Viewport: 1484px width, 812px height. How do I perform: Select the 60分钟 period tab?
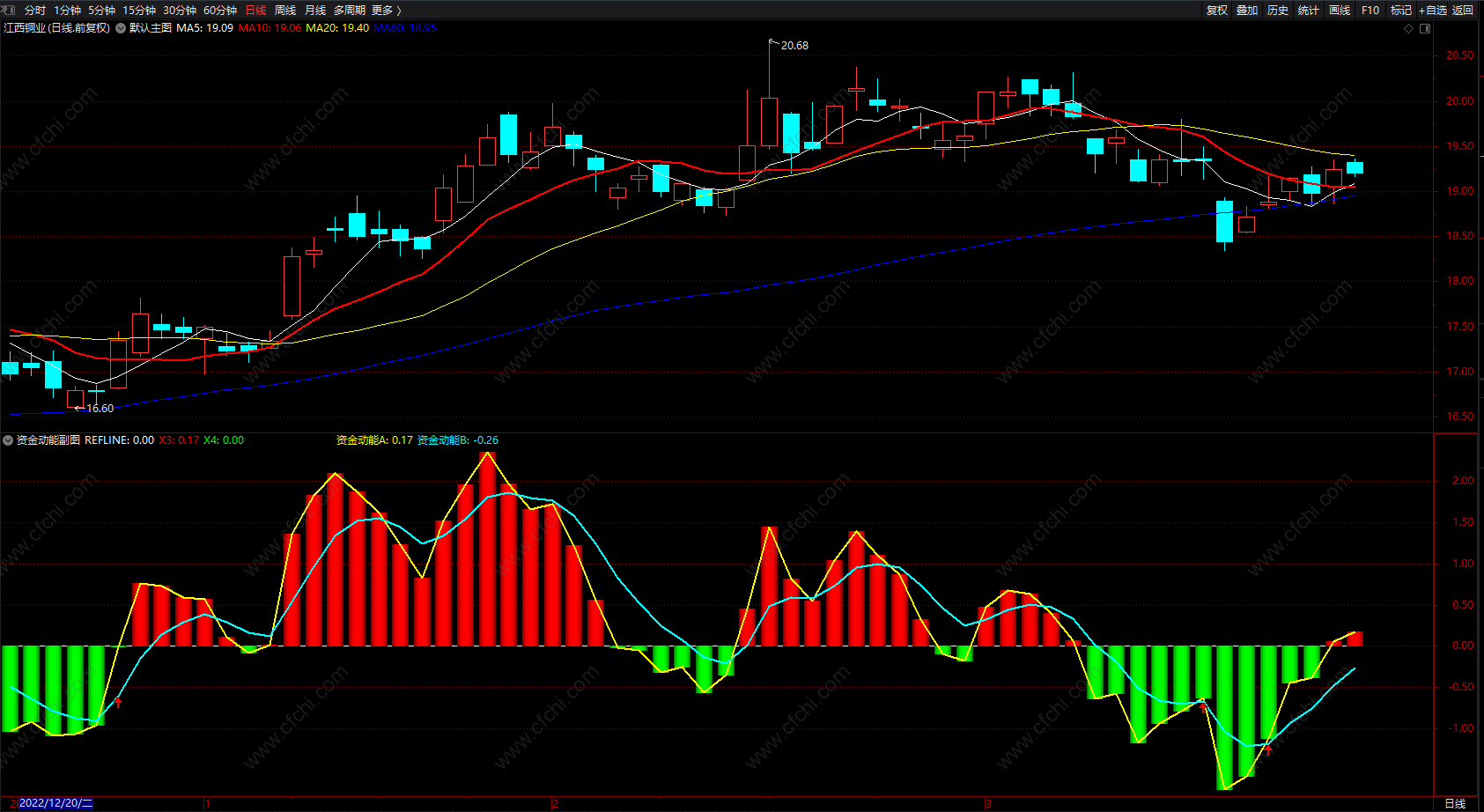pos(220,11)
